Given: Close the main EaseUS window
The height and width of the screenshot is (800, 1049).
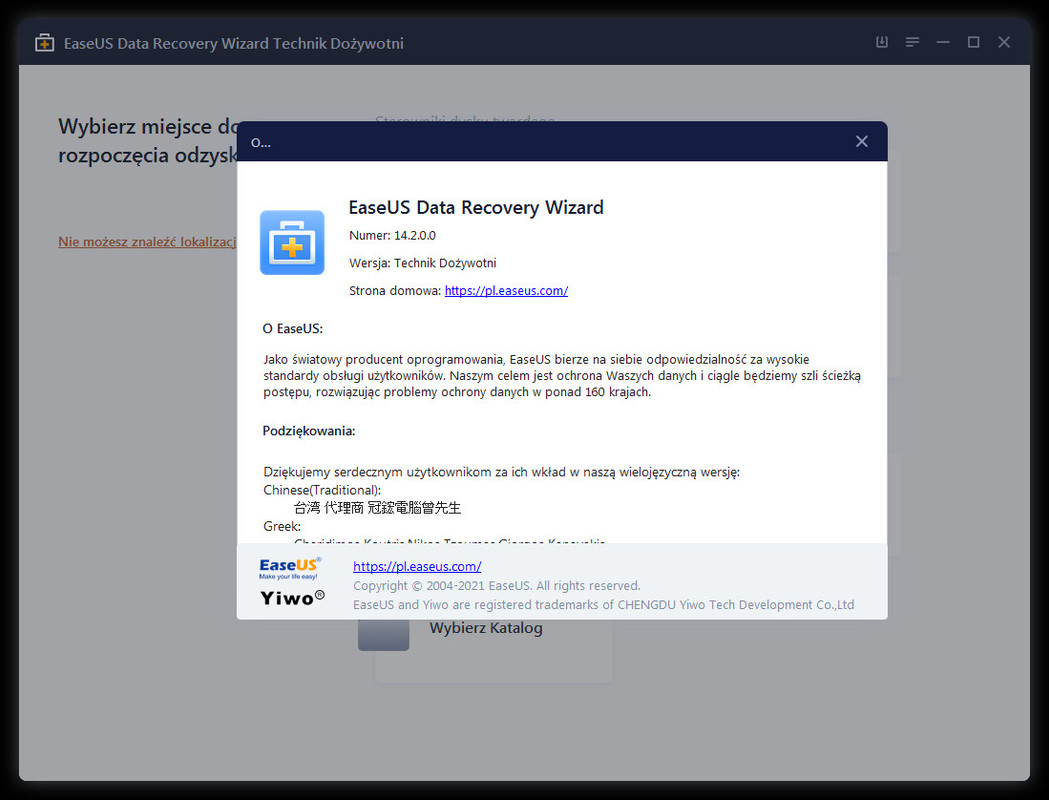Looking at the screenshot, I should [x=1004, y=42].
